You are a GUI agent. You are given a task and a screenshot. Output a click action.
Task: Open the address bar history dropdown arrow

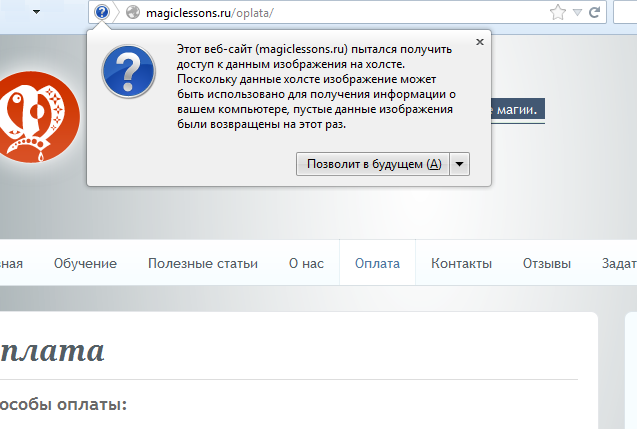(x=577, y=13)
